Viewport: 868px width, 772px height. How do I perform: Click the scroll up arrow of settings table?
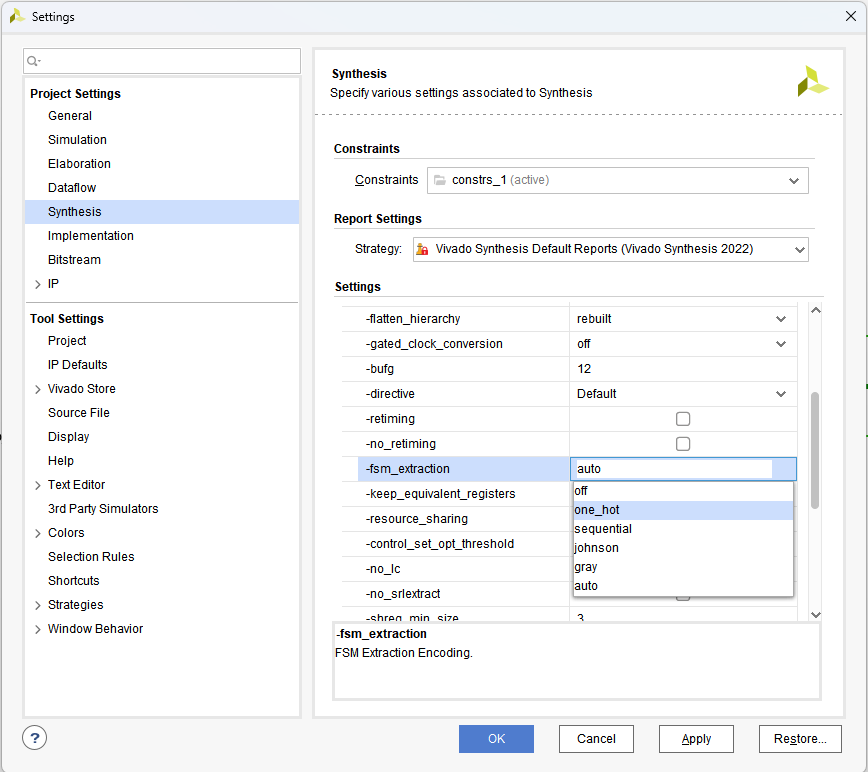click(815, 310)
